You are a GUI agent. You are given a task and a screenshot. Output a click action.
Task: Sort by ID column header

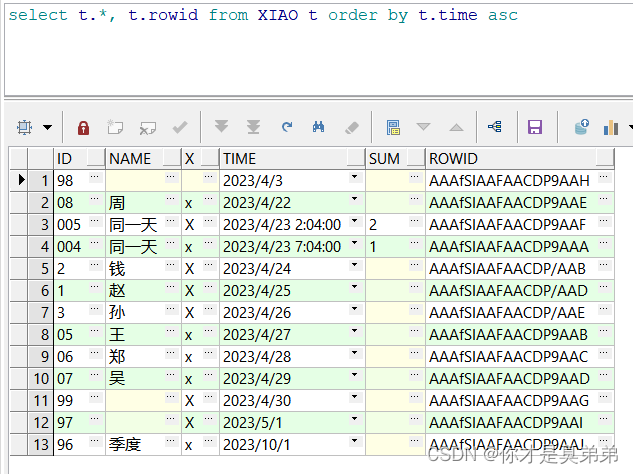coord(80,158)
